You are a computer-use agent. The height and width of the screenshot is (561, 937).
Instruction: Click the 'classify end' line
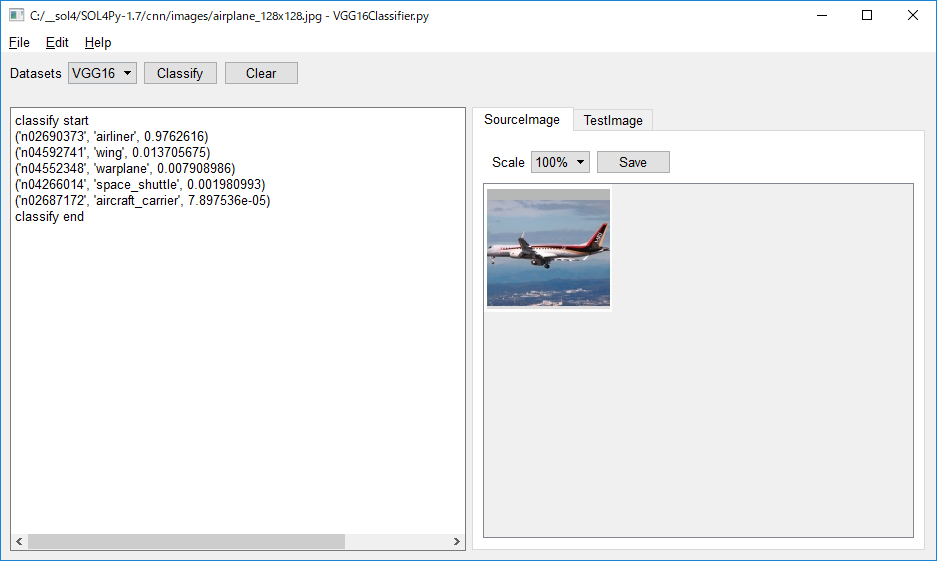pos(50,217)
